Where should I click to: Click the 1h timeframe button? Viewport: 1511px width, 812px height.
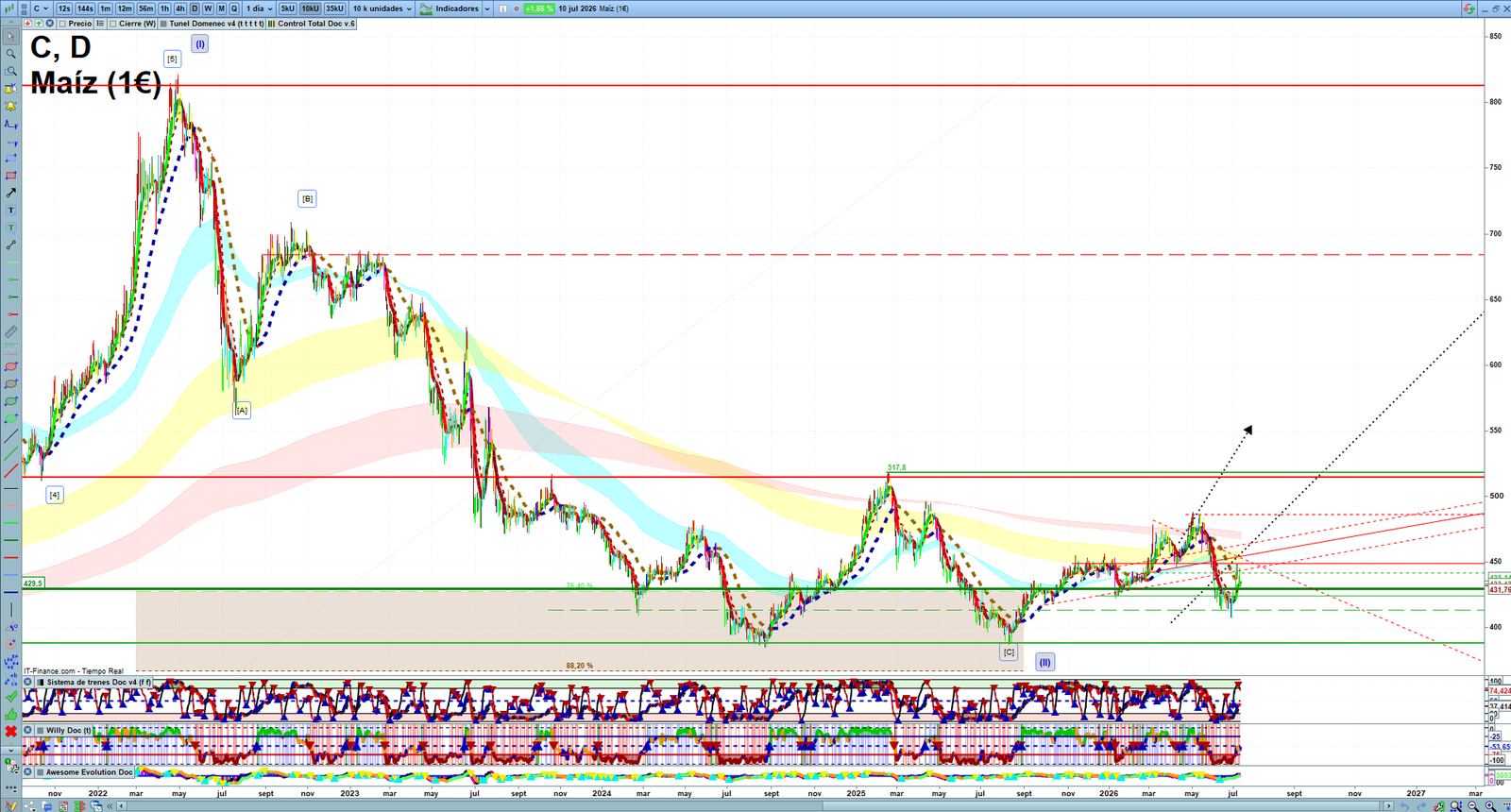(164, 8)
